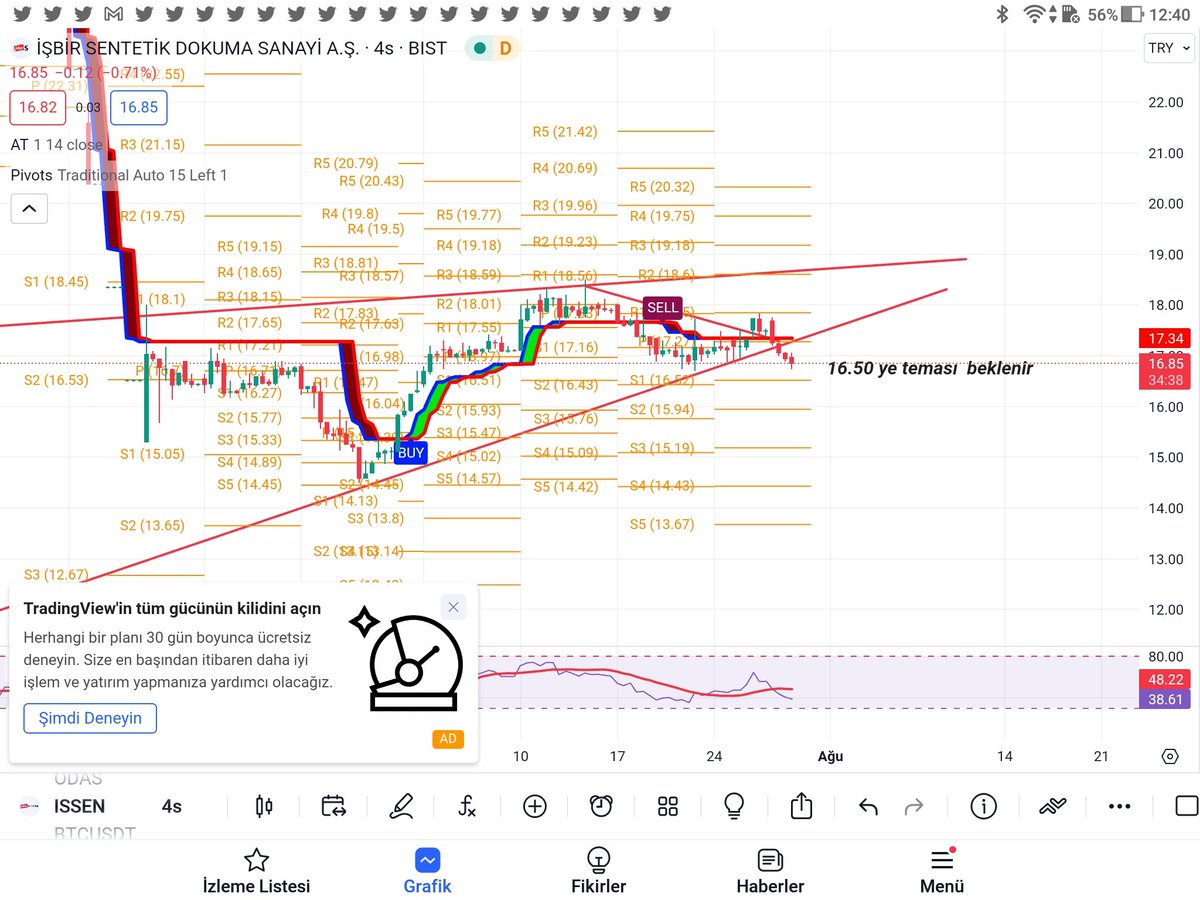Open the Menü tab
The image size is (1200, 900).
tap(942, 872)
